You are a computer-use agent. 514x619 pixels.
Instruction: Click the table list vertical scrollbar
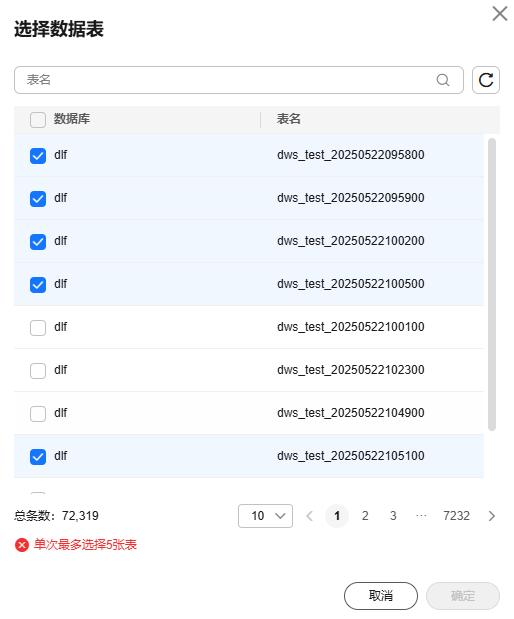pyautogui.click(x=491, y=284)
